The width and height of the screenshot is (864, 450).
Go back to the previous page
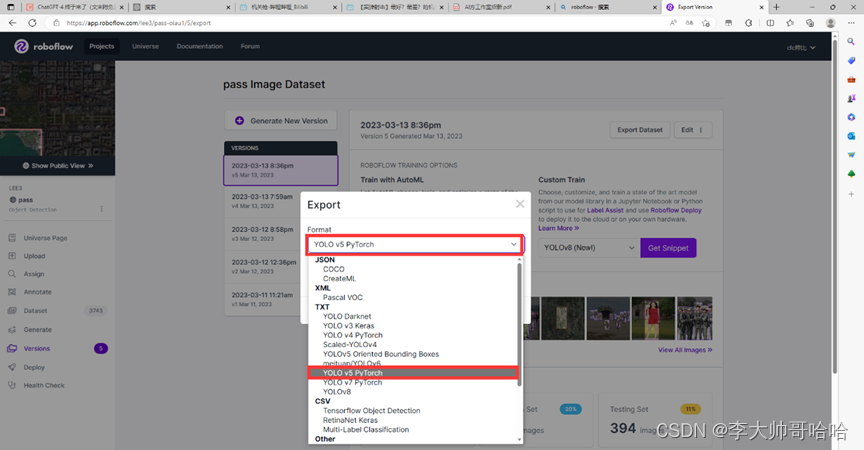tap(13, 23)
